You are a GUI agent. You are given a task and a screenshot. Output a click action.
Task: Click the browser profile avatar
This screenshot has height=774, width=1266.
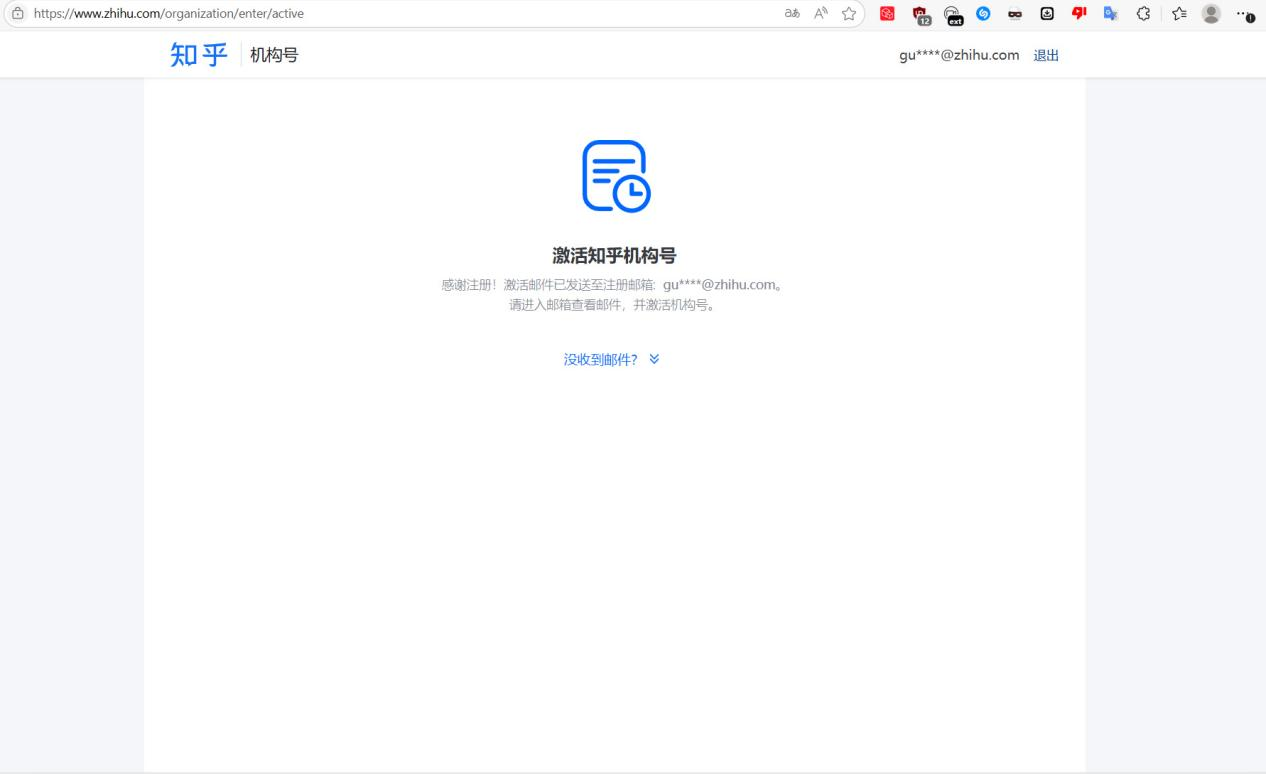(1212, 14)
